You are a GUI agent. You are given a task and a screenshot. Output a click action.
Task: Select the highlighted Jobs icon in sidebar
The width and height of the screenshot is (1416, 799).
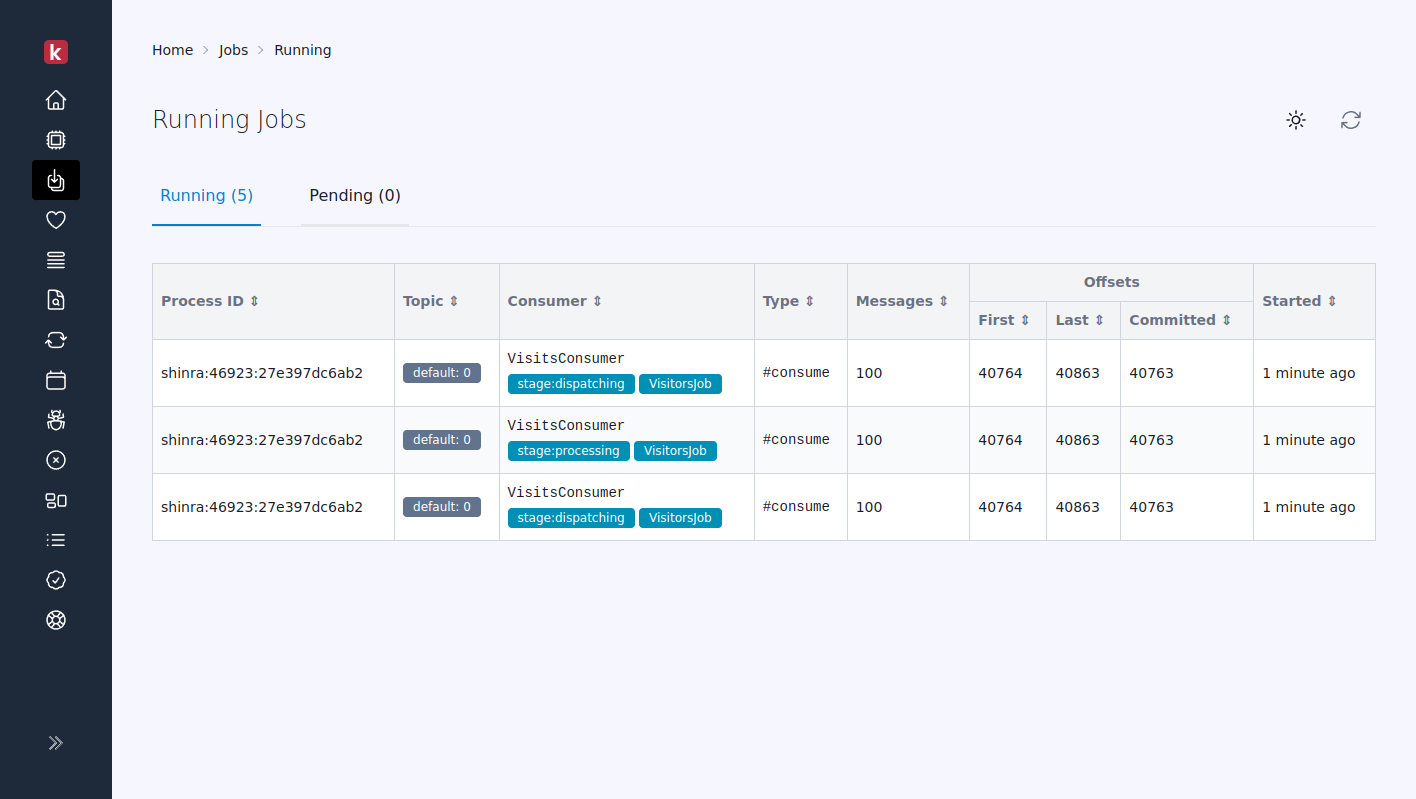click(56, 180)
